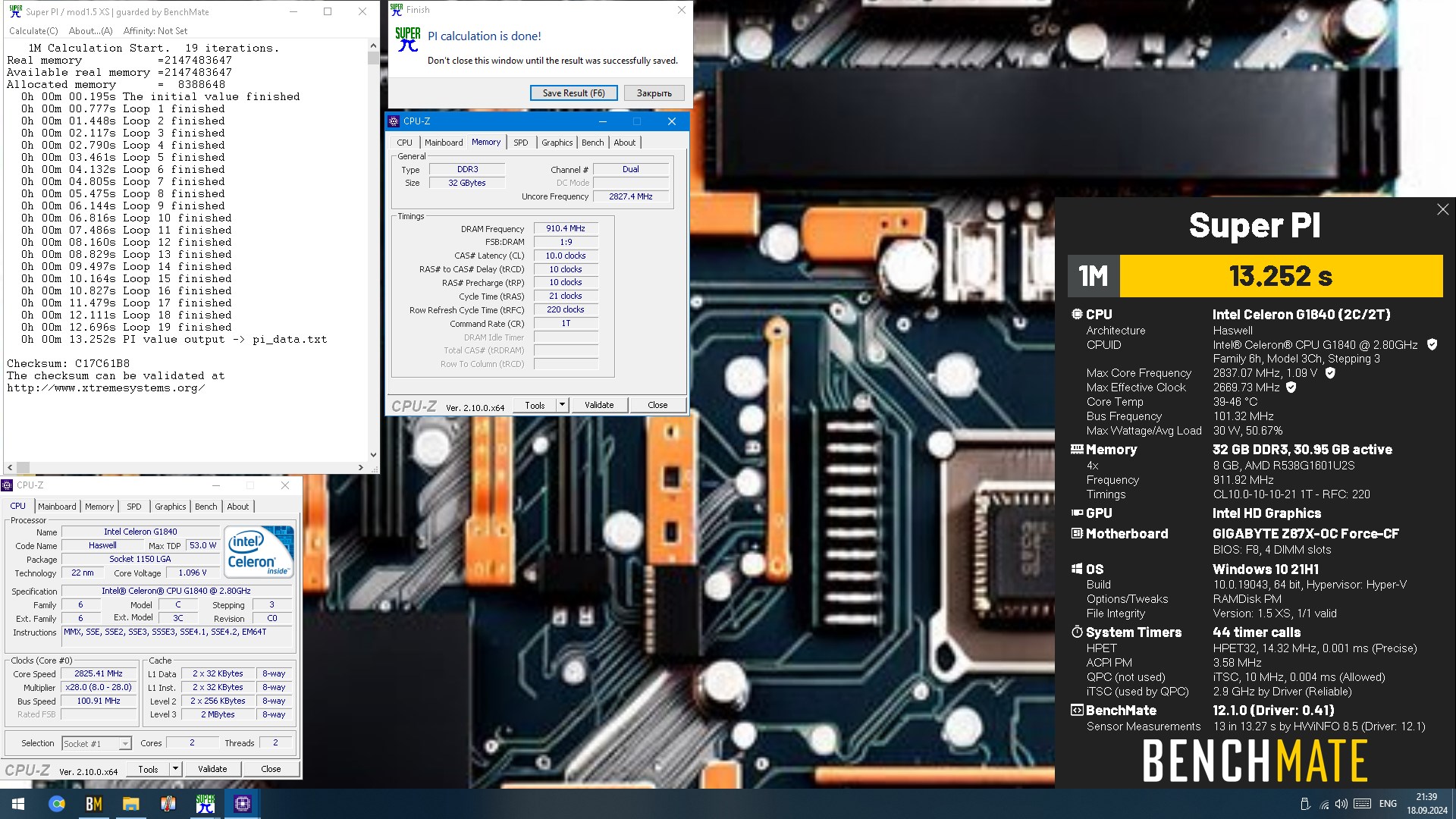Click the volume icon in system tray
This screenshot has height=819, width=1456.
coord(1341,804)
